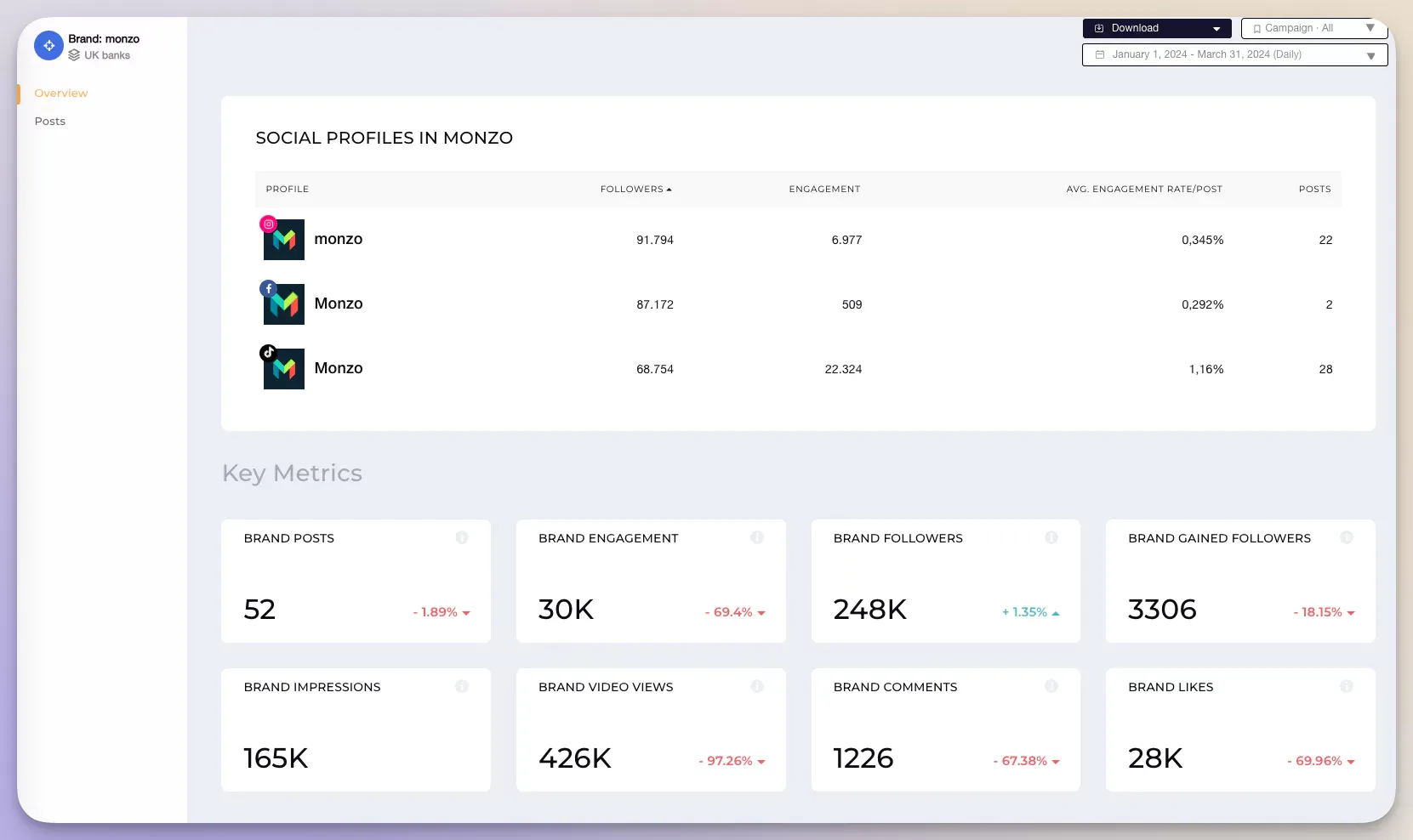
Task: Sort table by Profile column
Action: [288, 189]
